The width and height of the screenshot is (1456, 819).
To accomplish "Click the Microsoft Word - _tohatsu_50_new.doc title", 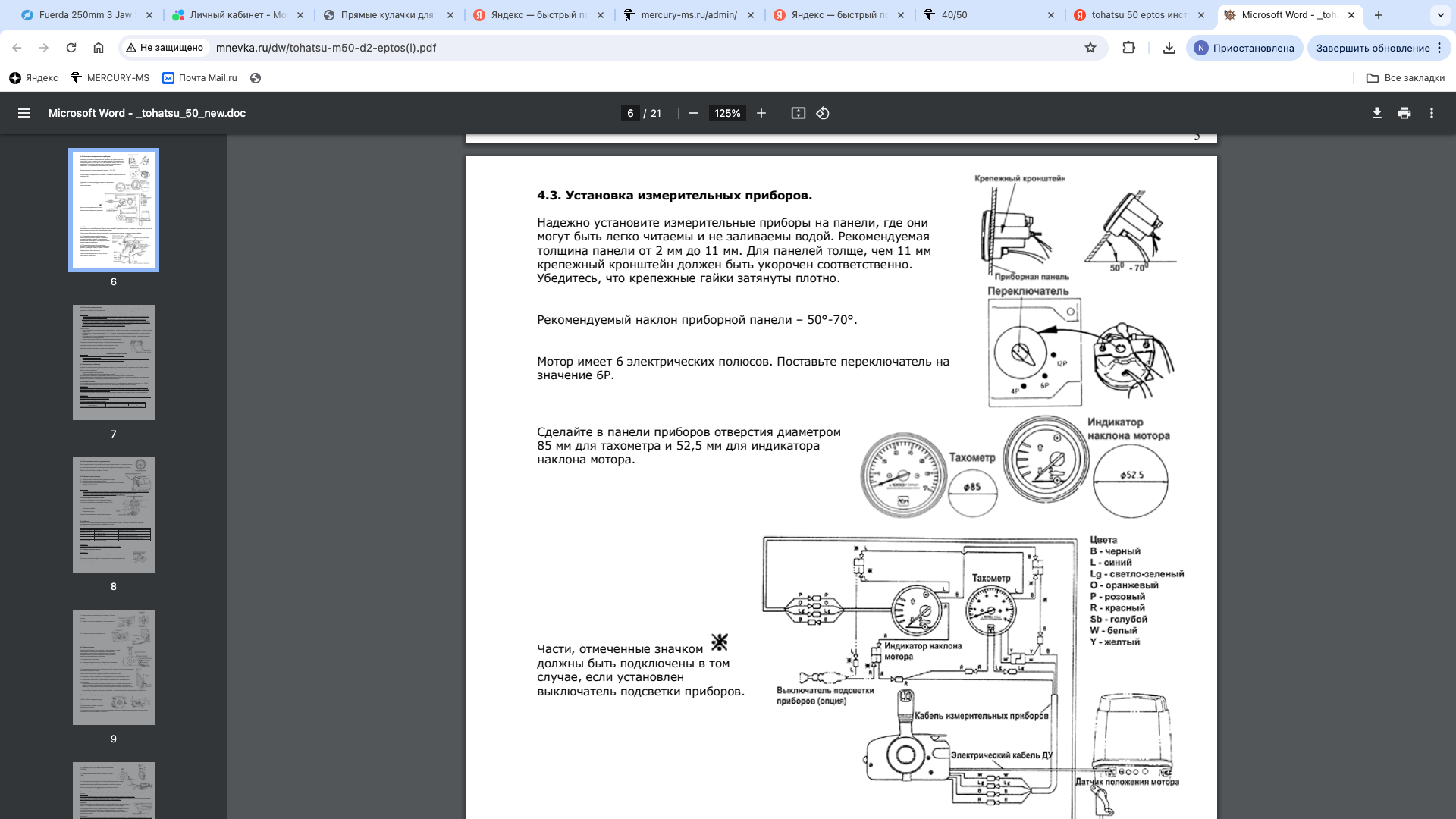I will tap(147, 113).
